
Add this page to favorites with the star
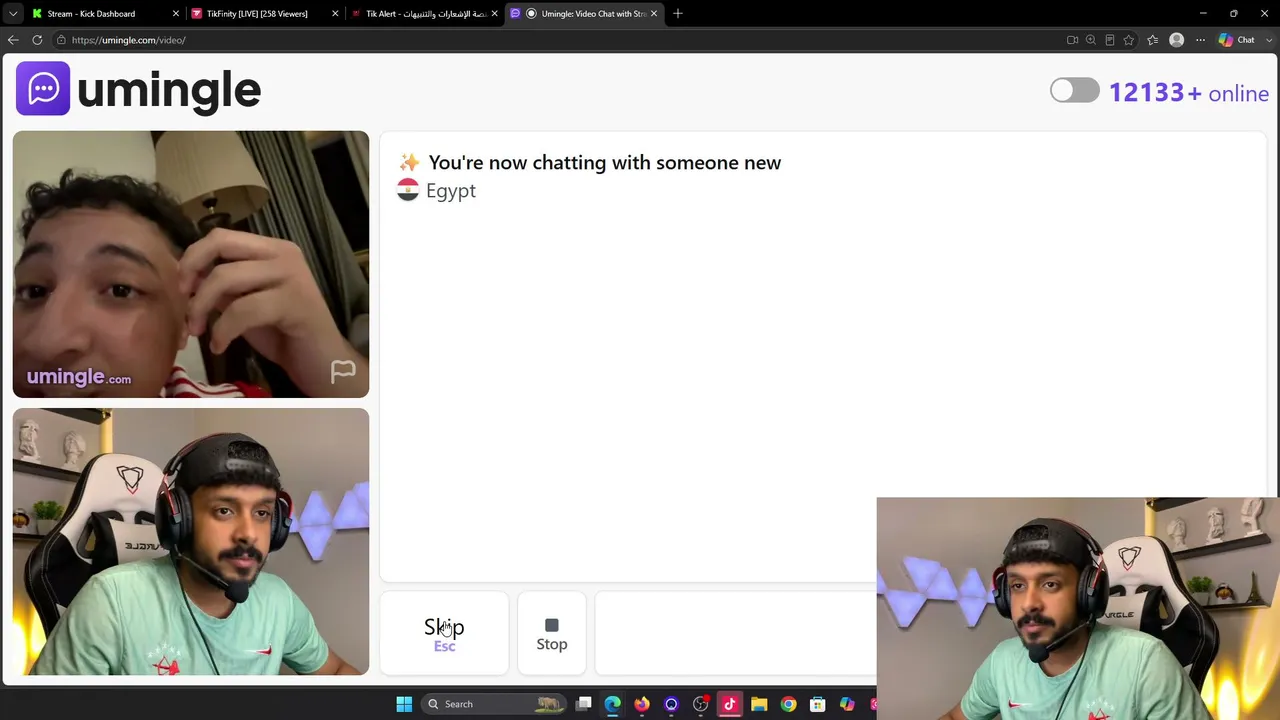[1129, 40]
